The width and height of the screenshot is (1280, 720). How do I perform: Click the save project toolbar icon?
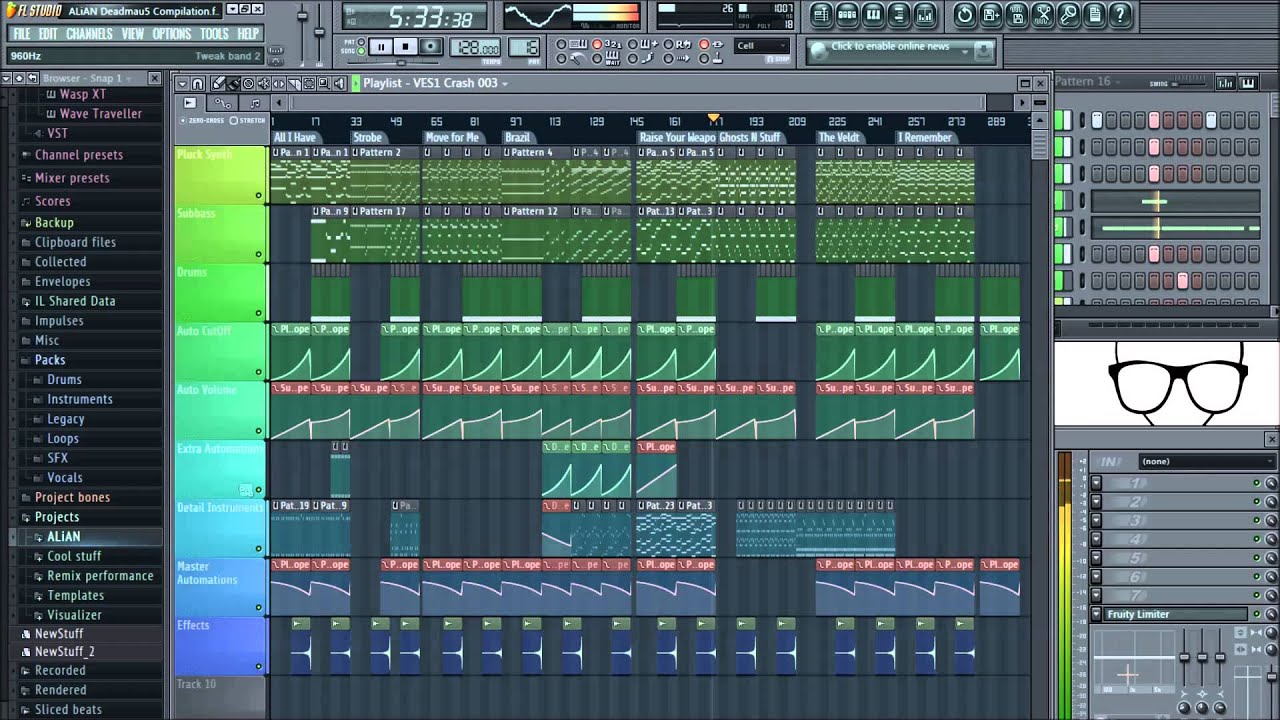click(x=990, y=14)
